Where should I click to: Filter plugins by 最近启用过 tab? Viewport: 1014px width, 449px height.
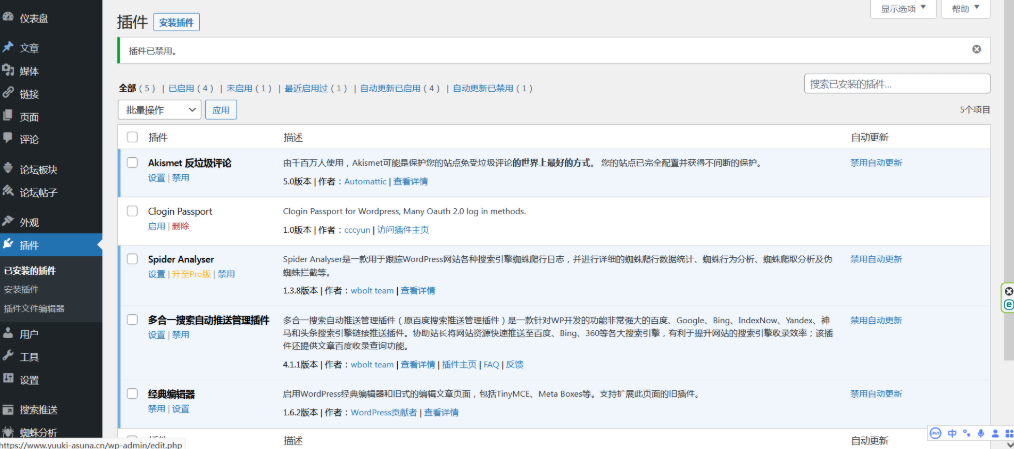(x=306, y=88)
